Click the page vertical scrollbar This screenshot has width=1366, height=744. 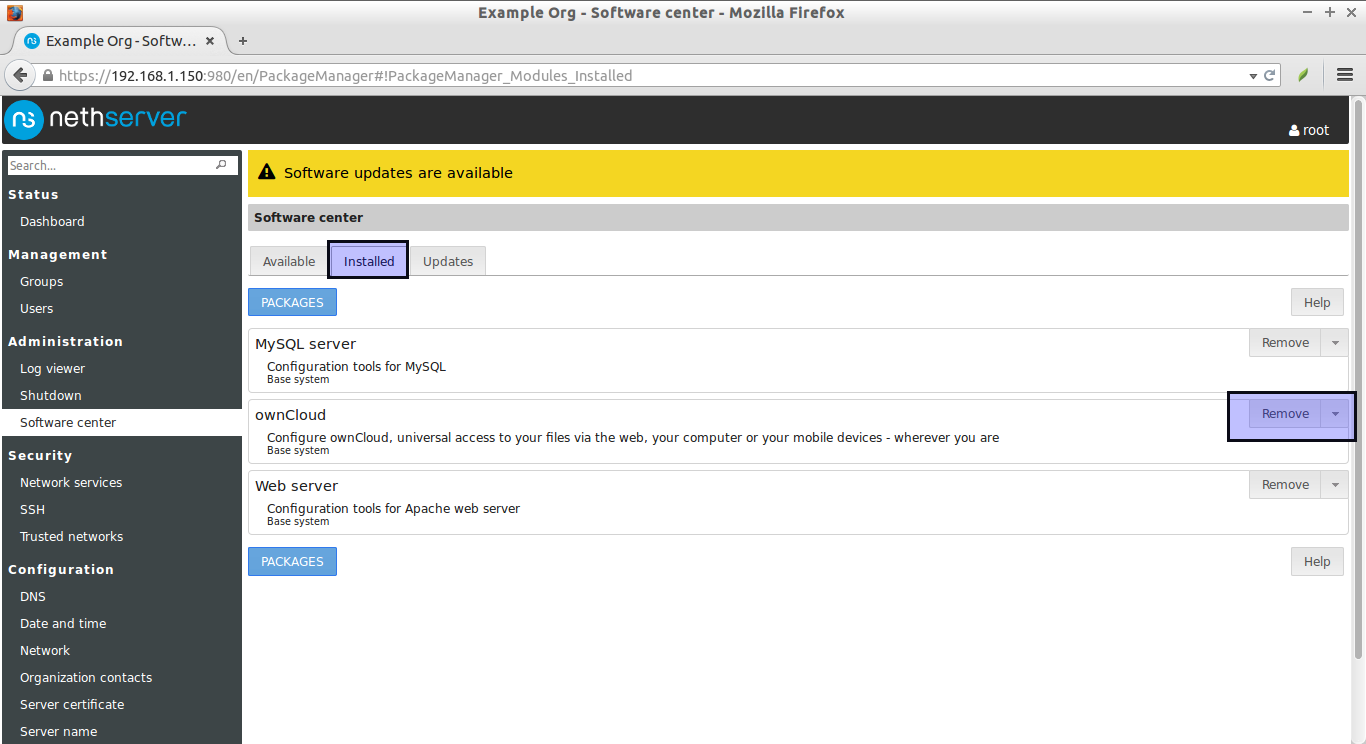pos(1358,380)
